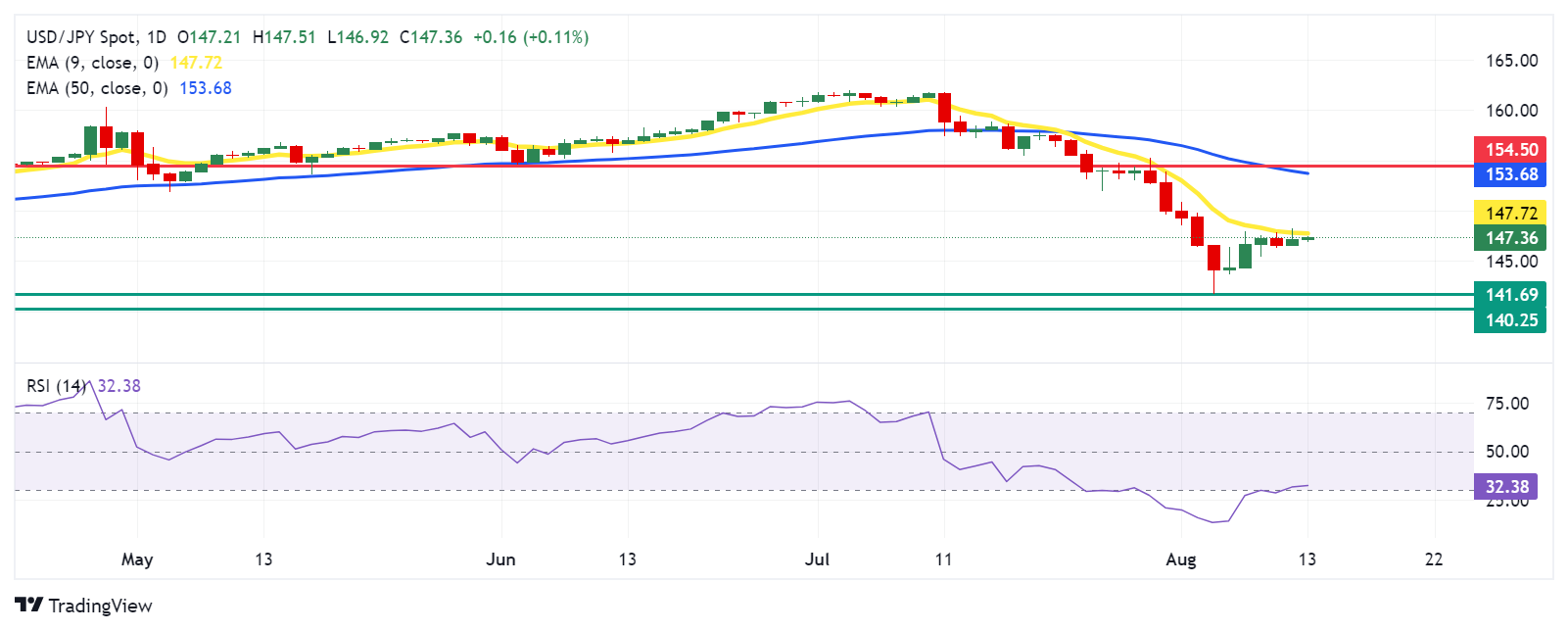This screenshot has height=631, width=1568.
Task: Click the RSI (14) indicator label
Action: (56, 386)
